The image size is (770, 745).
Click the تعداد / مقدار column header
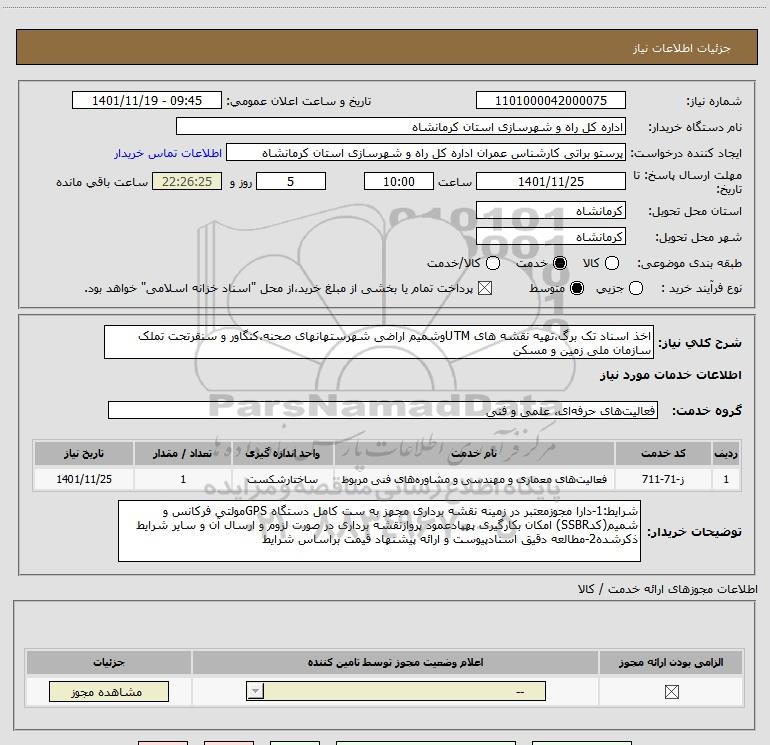coord(183,453)
